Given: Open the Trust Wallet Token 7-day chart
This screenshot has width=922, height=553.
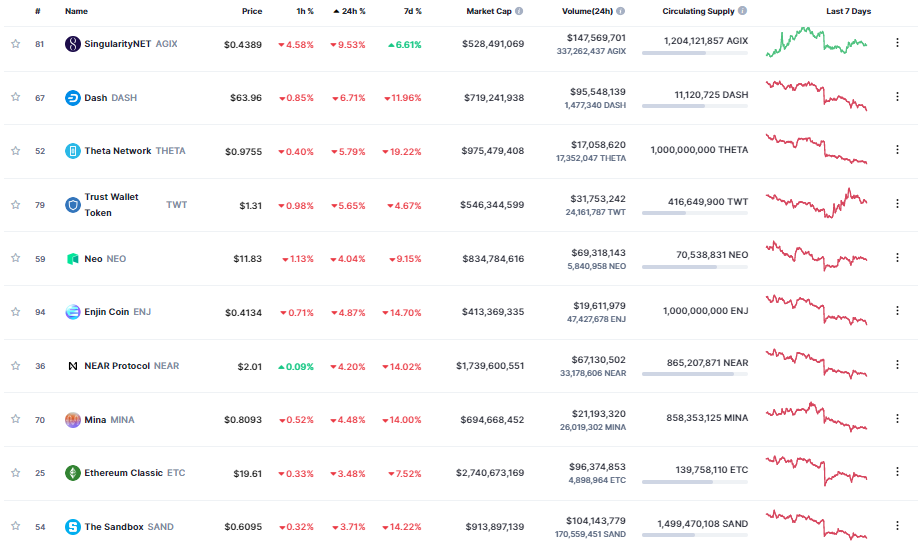Looking at the screenshot, I should coord(816,204).
